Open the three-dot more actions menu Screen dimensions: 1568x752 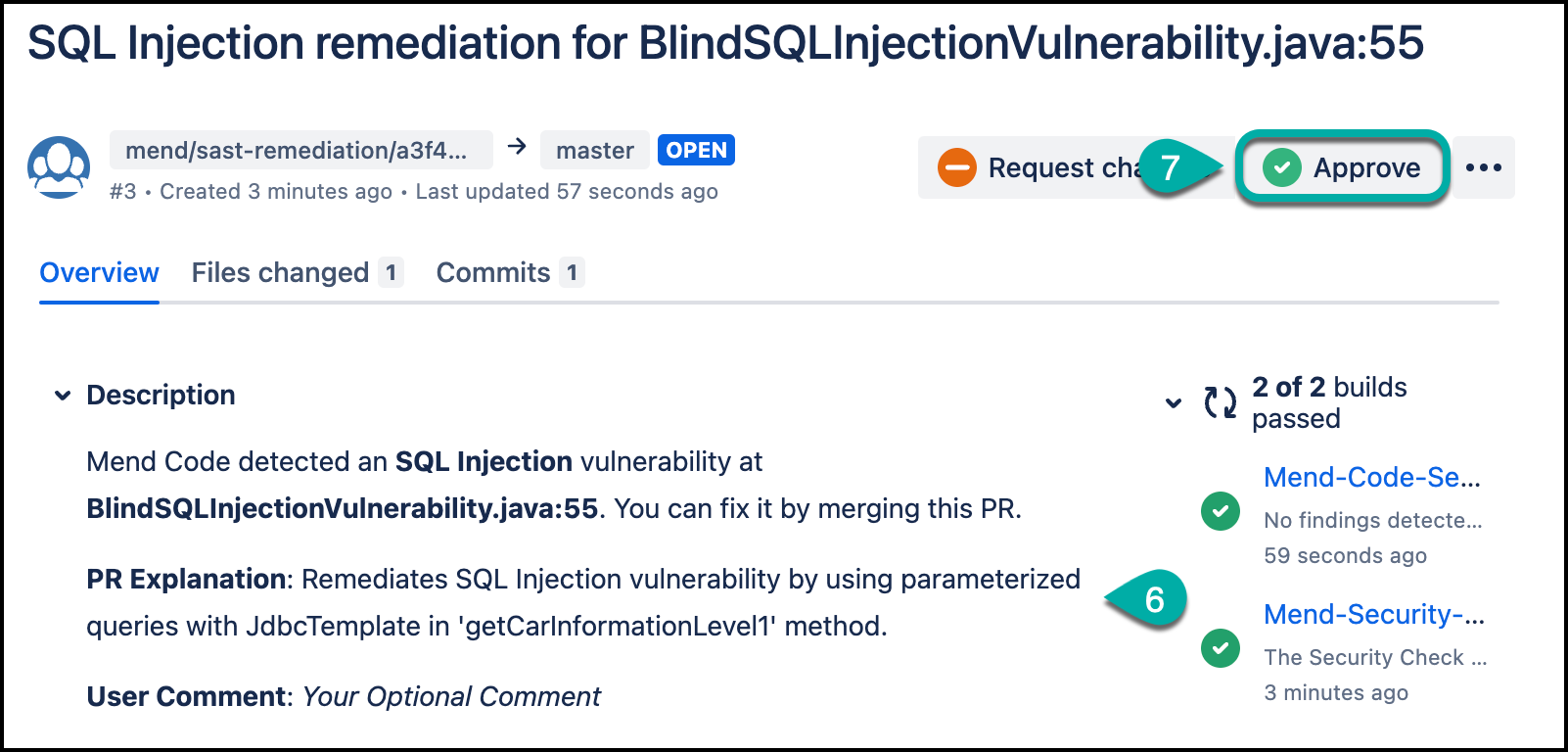pos(1483,167)
